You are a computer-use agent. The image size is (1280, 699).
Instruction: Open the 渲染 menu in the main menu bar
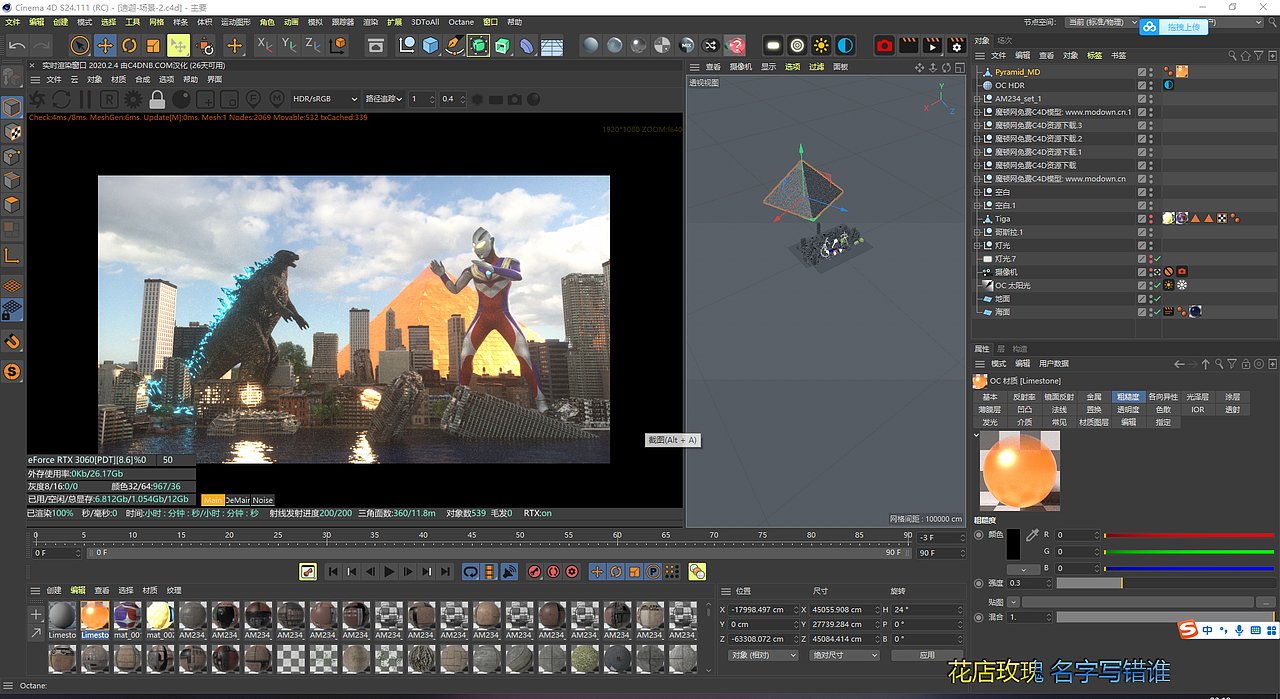pos(370,22)
